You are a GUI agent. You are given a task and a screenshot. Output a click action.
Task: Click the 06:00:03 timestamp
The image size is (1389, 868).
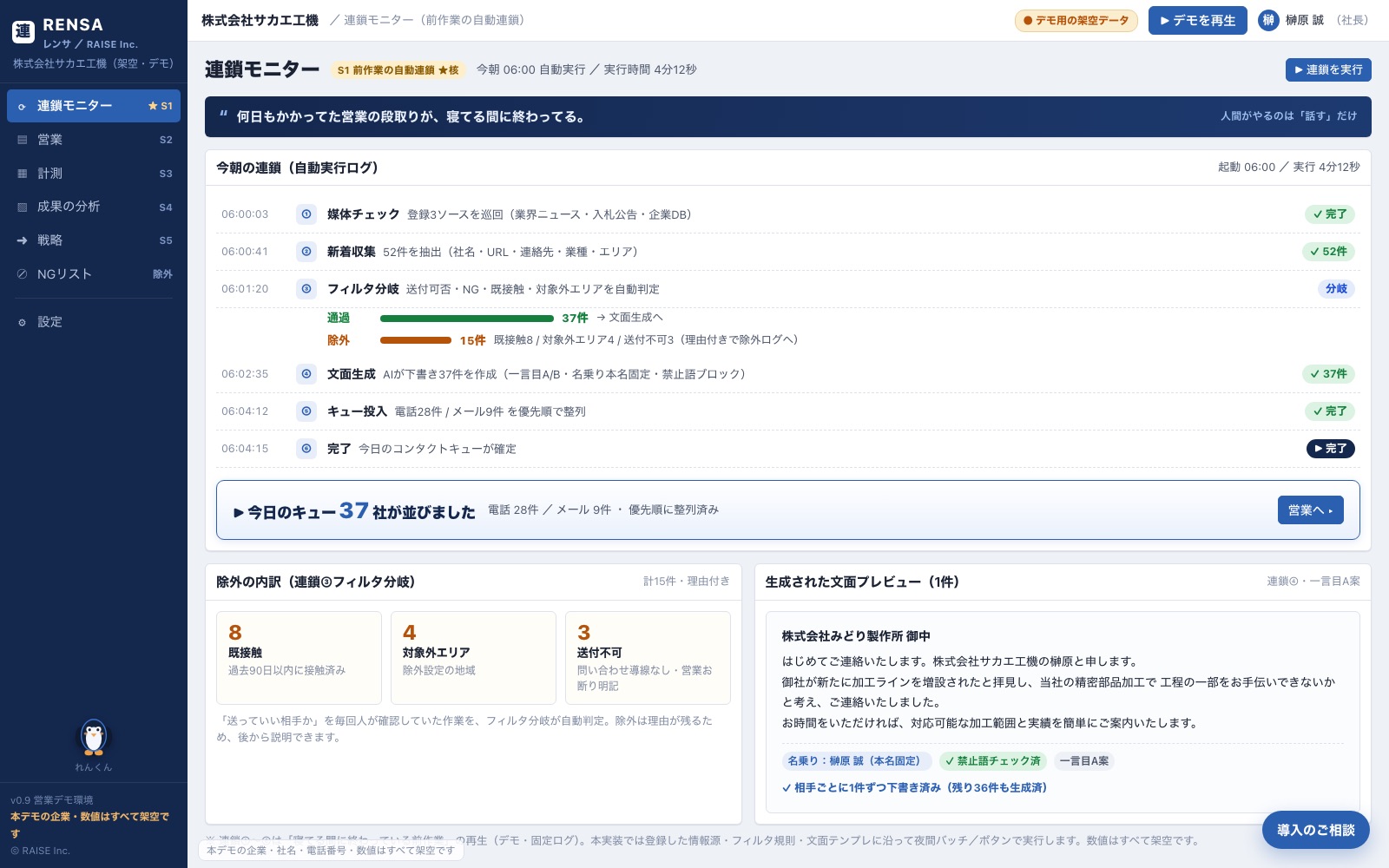click(245, 214)
